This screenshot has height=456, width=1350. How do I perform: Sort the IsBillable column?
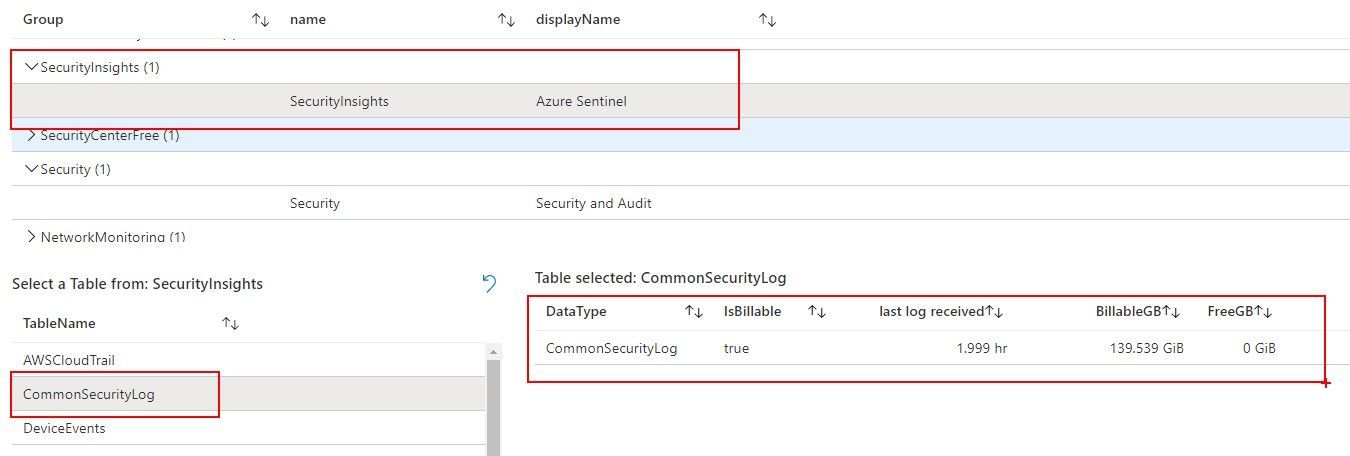point(817,312)
